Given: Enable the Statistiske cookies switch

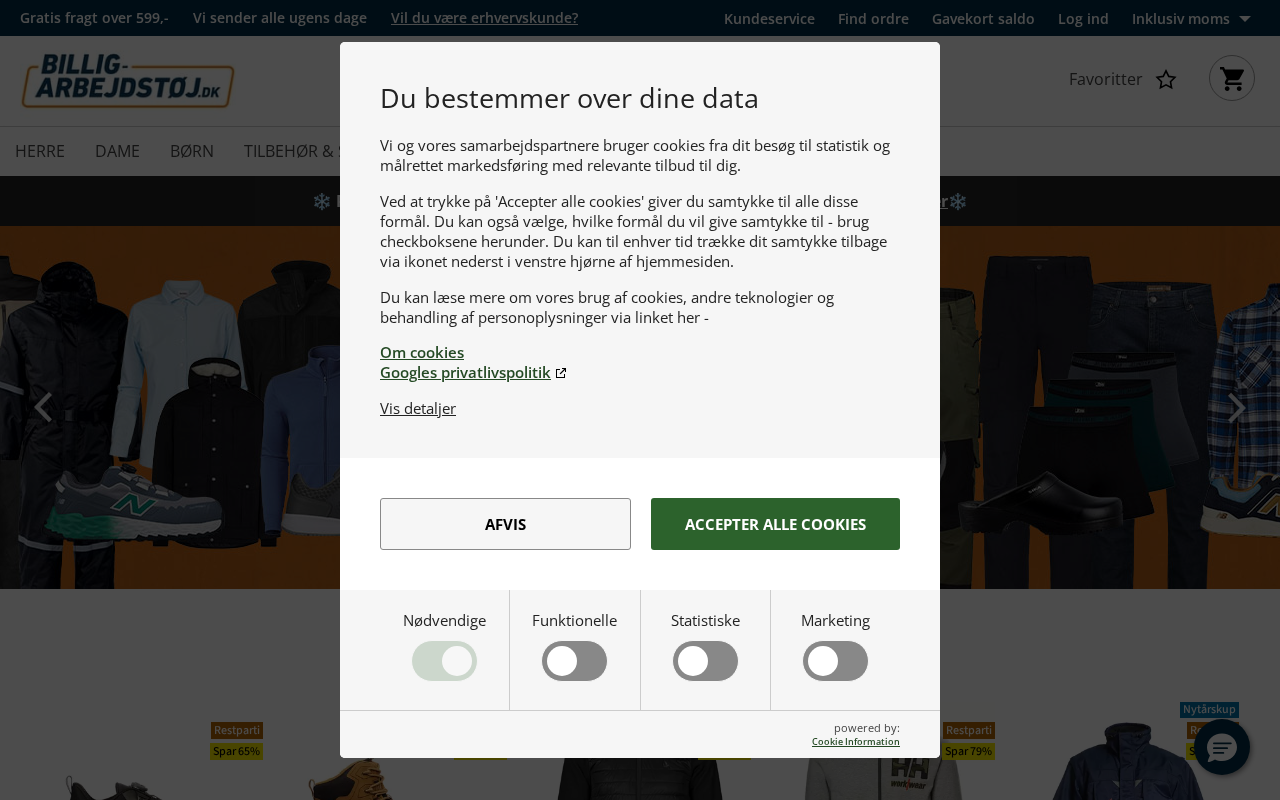Looking at the screenshot, I should pos(705,661).
